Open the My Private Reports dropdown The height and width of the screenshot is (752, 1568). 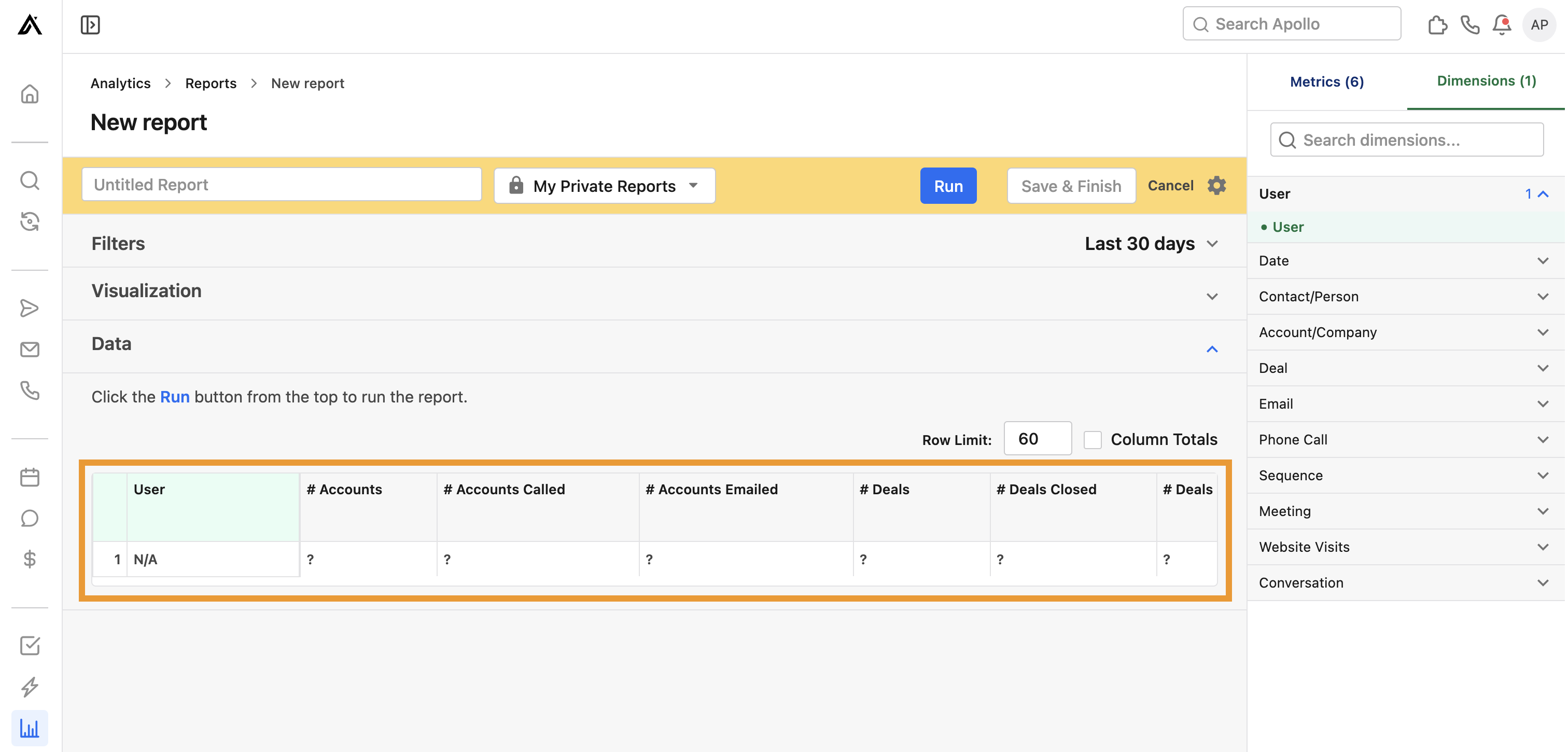click(604, 186)
